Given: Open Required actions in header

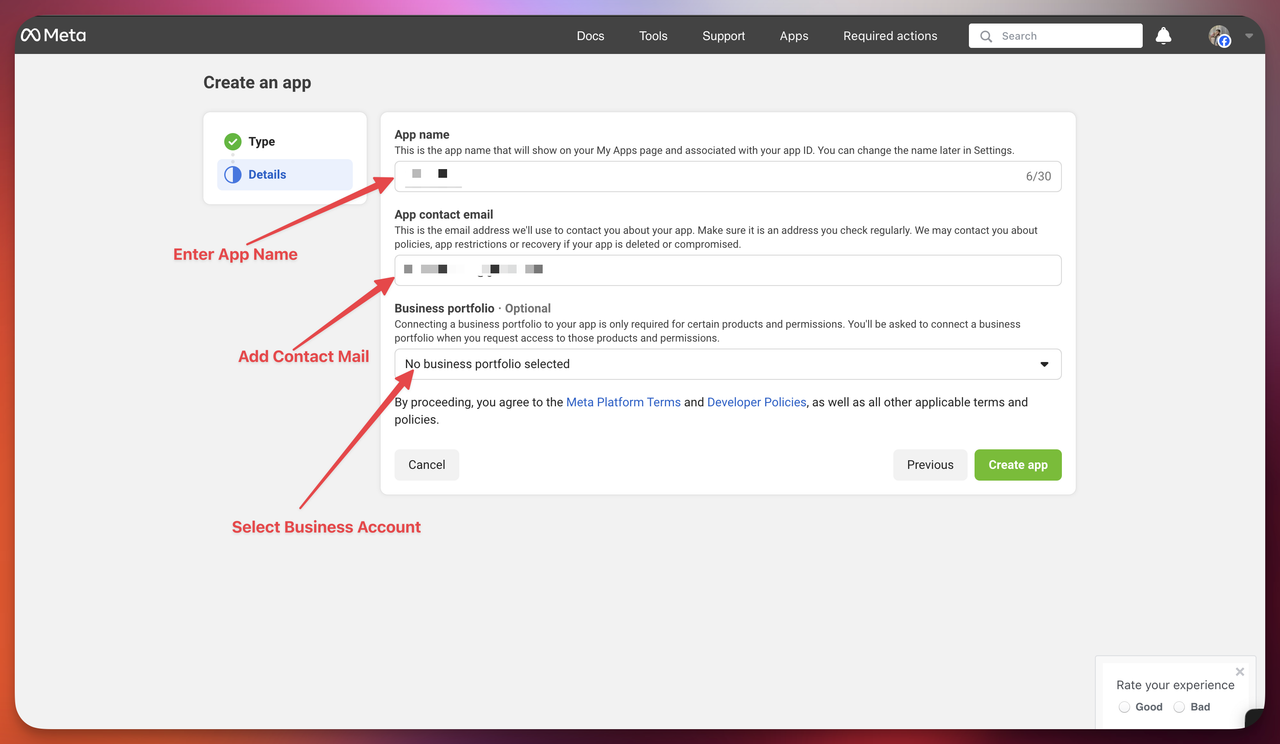Looking at the screenshot, I should coord(890,36).
